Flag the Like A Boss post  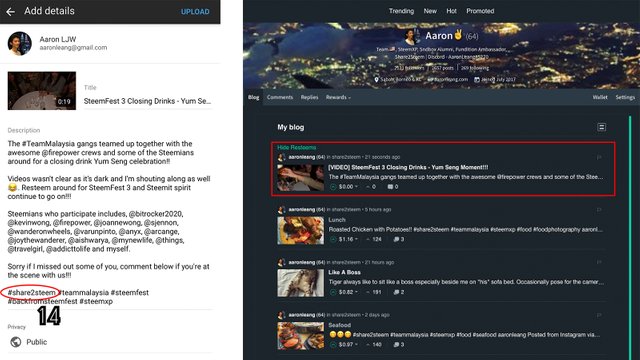click(599, 262)
